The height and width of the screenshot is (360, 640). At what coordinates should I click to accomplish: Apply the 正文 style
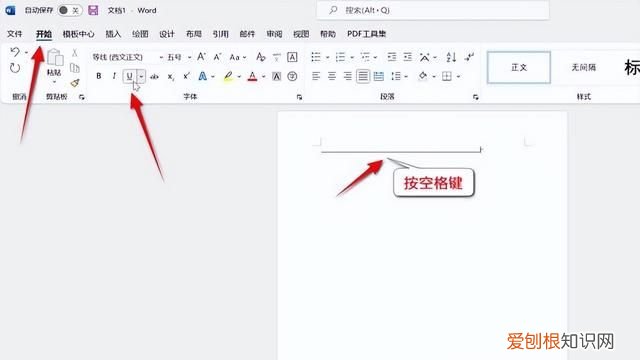(x=519, y=67)
